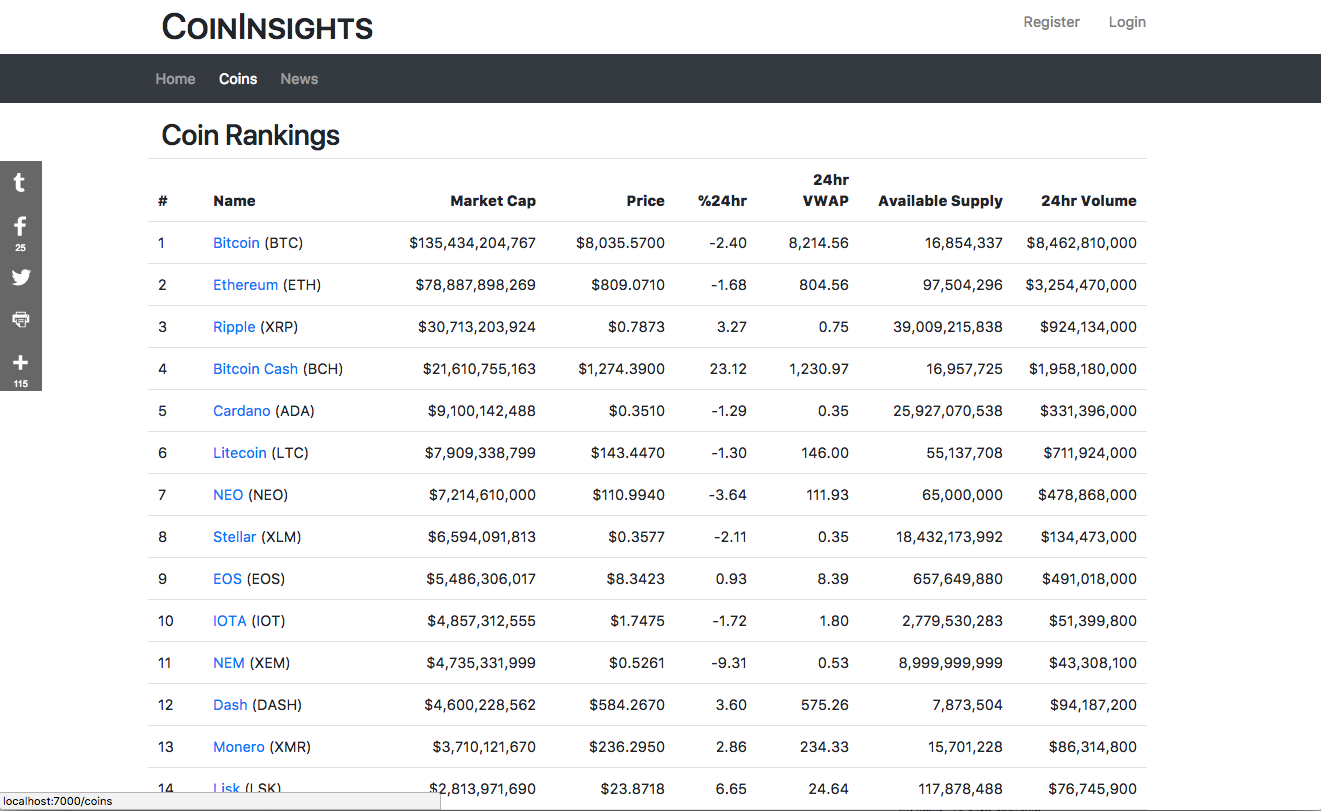Share page via Twitter icon
The image size is (1321, 811).
pos(20,277)
